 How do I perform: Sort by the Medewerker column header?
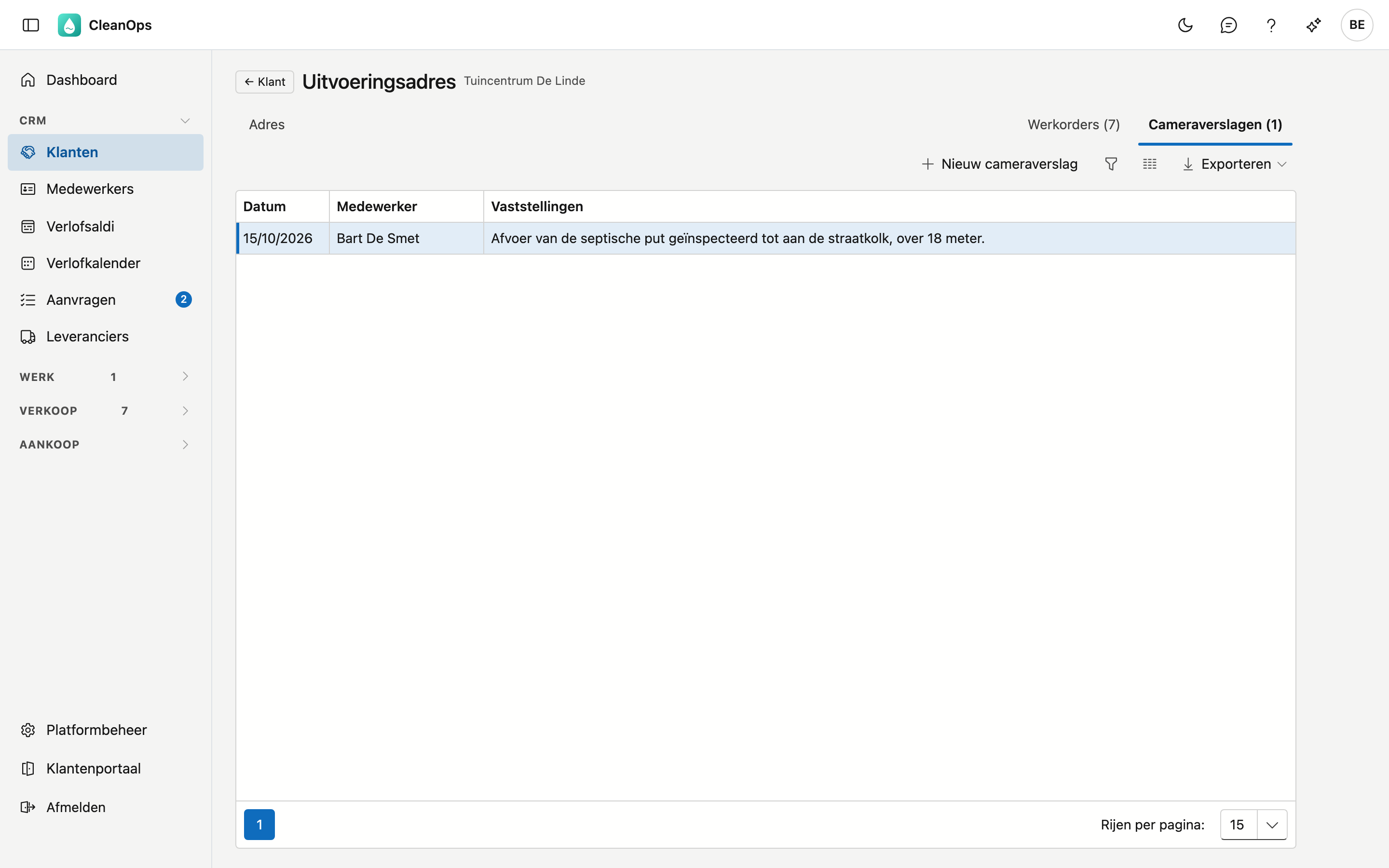pyautogui.click(x=407, y=207)
